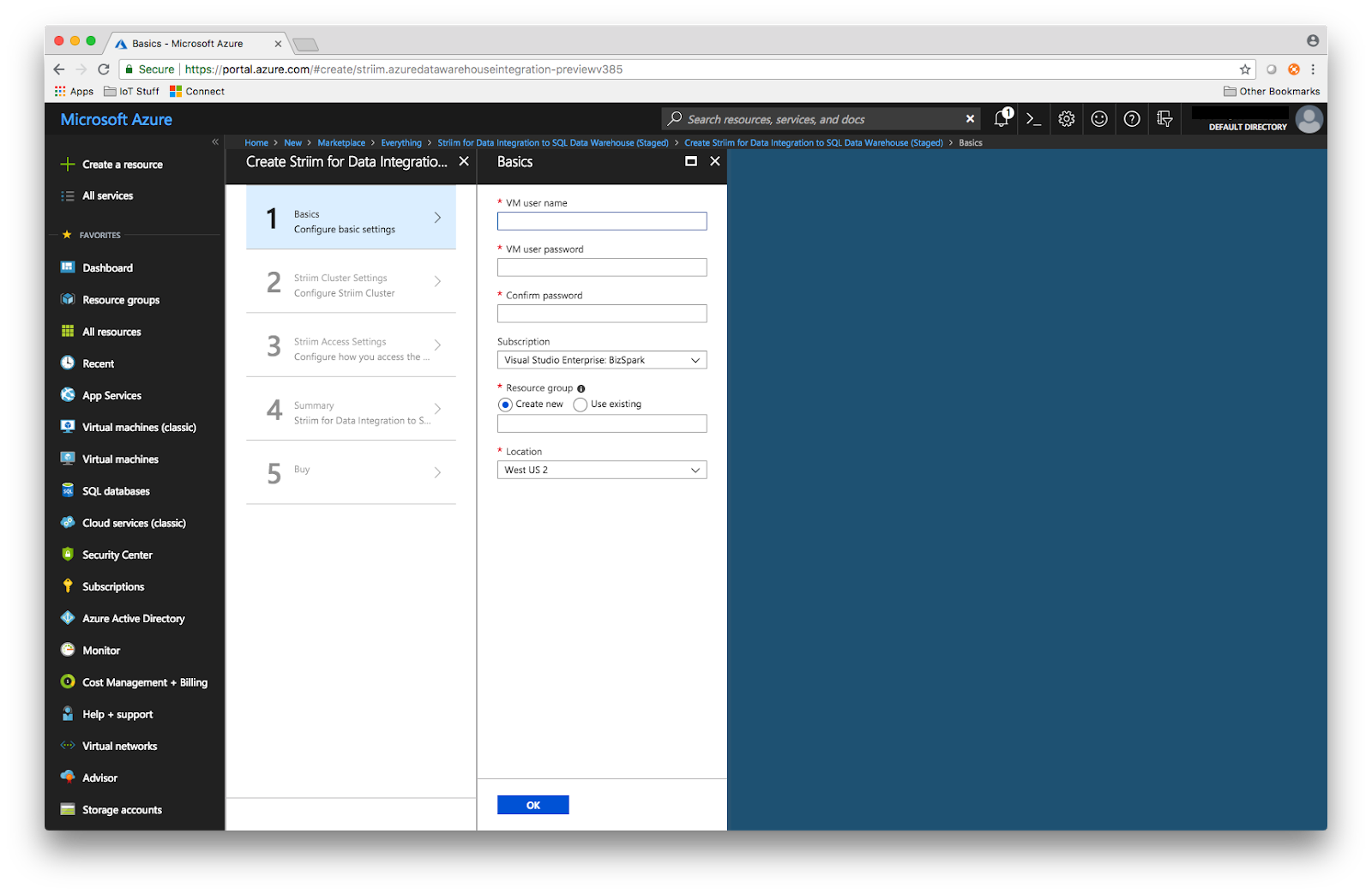Focus the Resource group name field
The image size is (1372, 894).
[602, 423]
